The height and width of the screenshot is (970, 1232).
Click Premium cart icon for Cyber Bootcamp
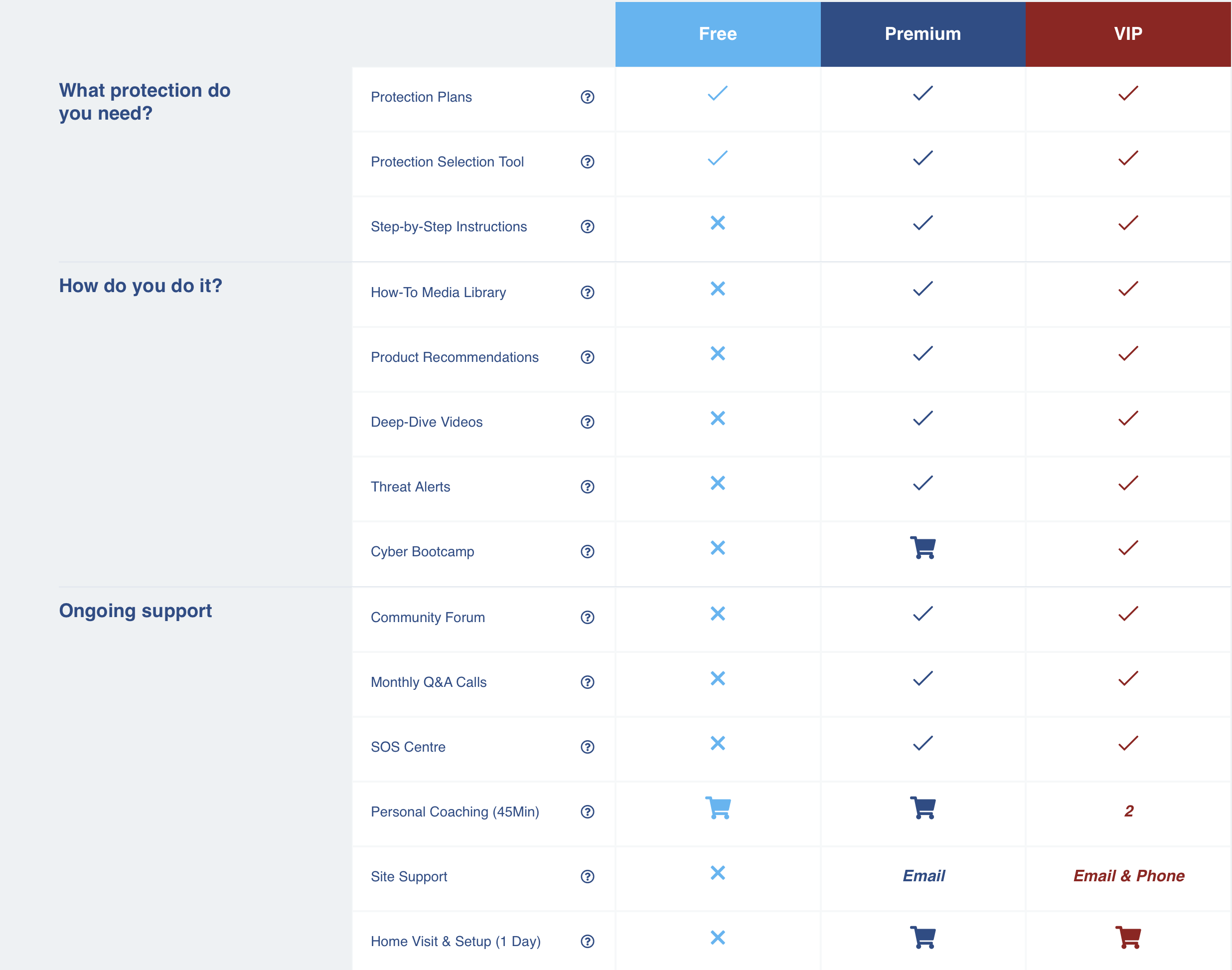pyautogui.click(x=923, y=548)
